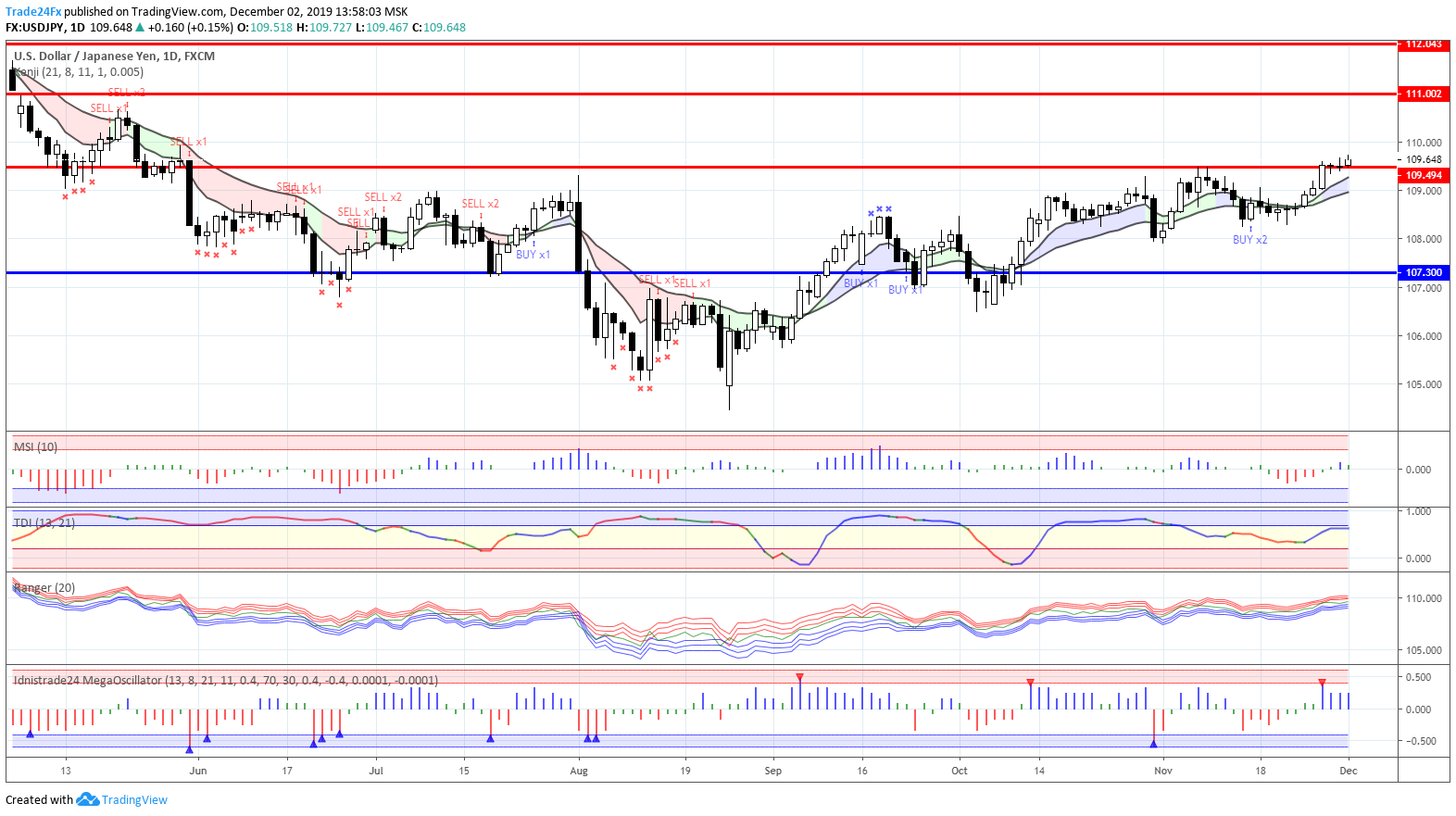Click the H:109.727 high value
Image resolution: width=1456 pixels, height=816 pixels.
[324, 28]
